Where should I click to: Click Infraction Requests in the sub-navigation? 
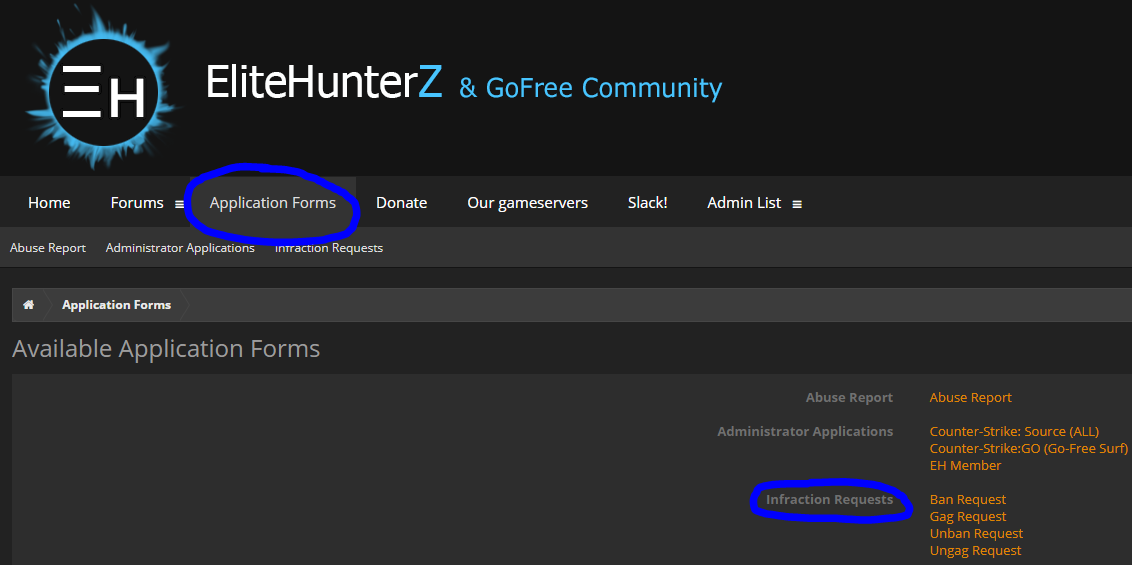click(329, 248)
